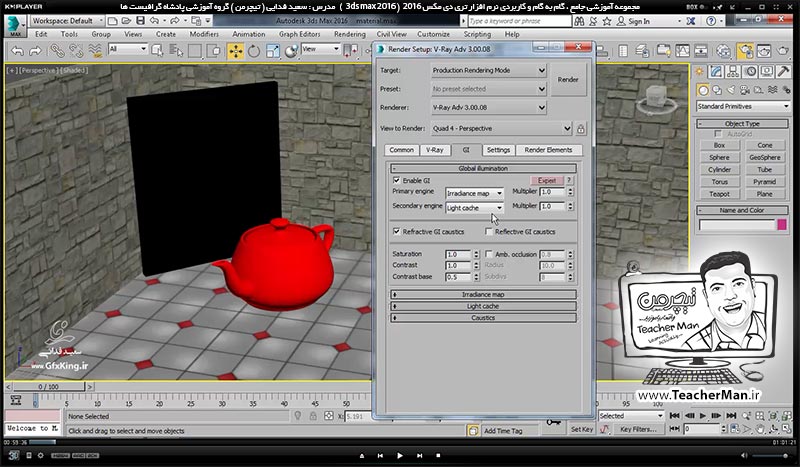Open the Rendering menu
This screenshot has width=800, height=467.
click(349, 34)
